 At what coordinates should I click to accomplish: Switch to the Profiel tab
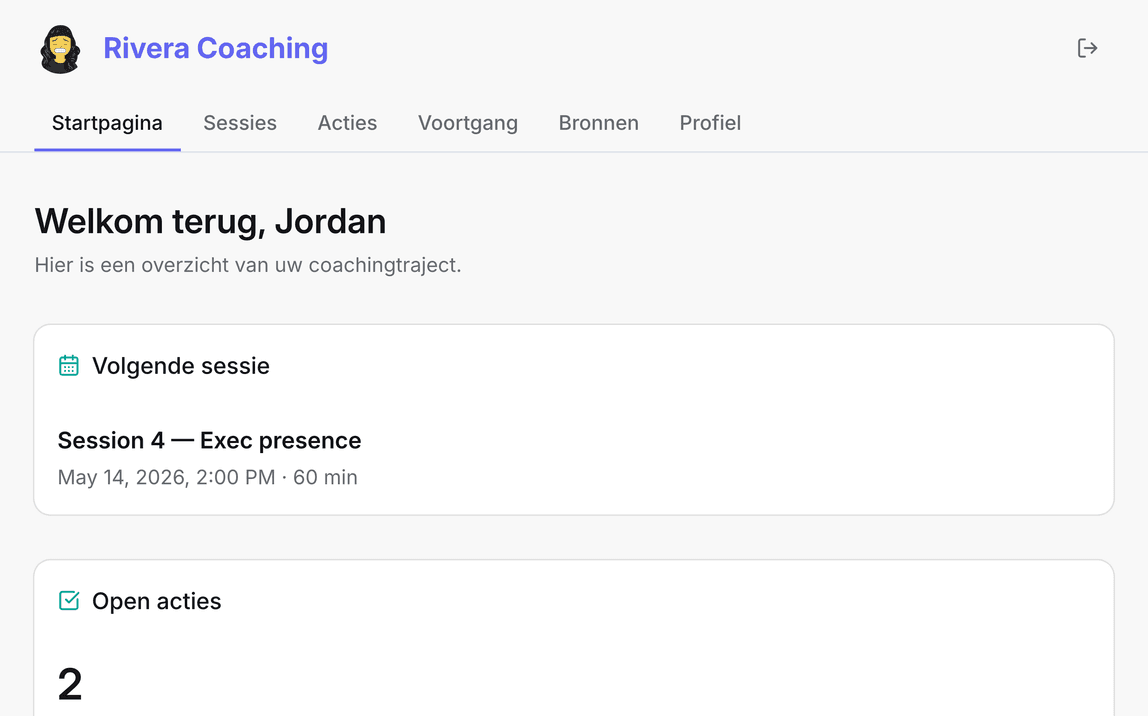pos(710,123)
